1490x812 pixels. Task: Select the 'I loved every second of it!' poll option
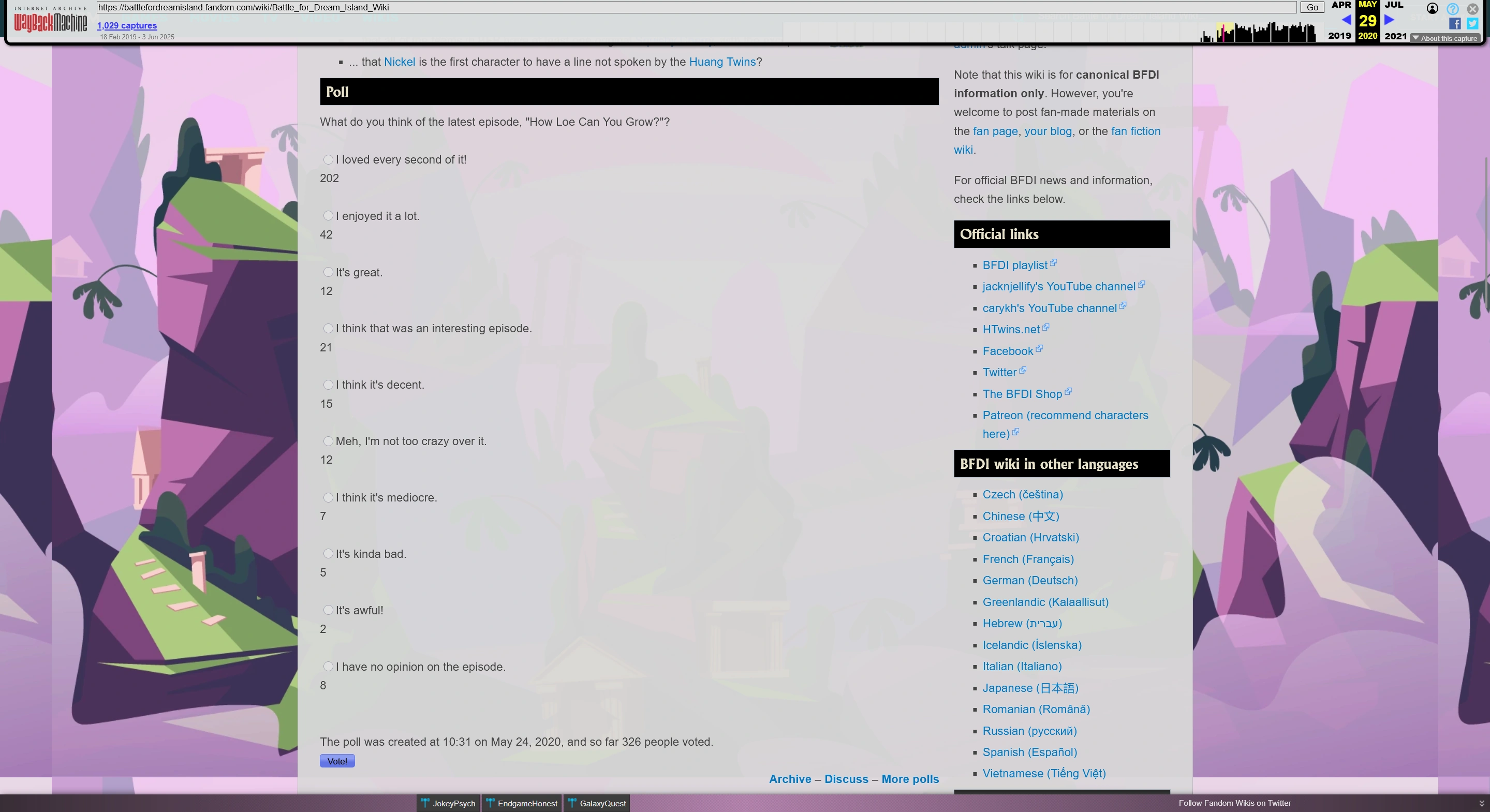click(x=329, y=159)
